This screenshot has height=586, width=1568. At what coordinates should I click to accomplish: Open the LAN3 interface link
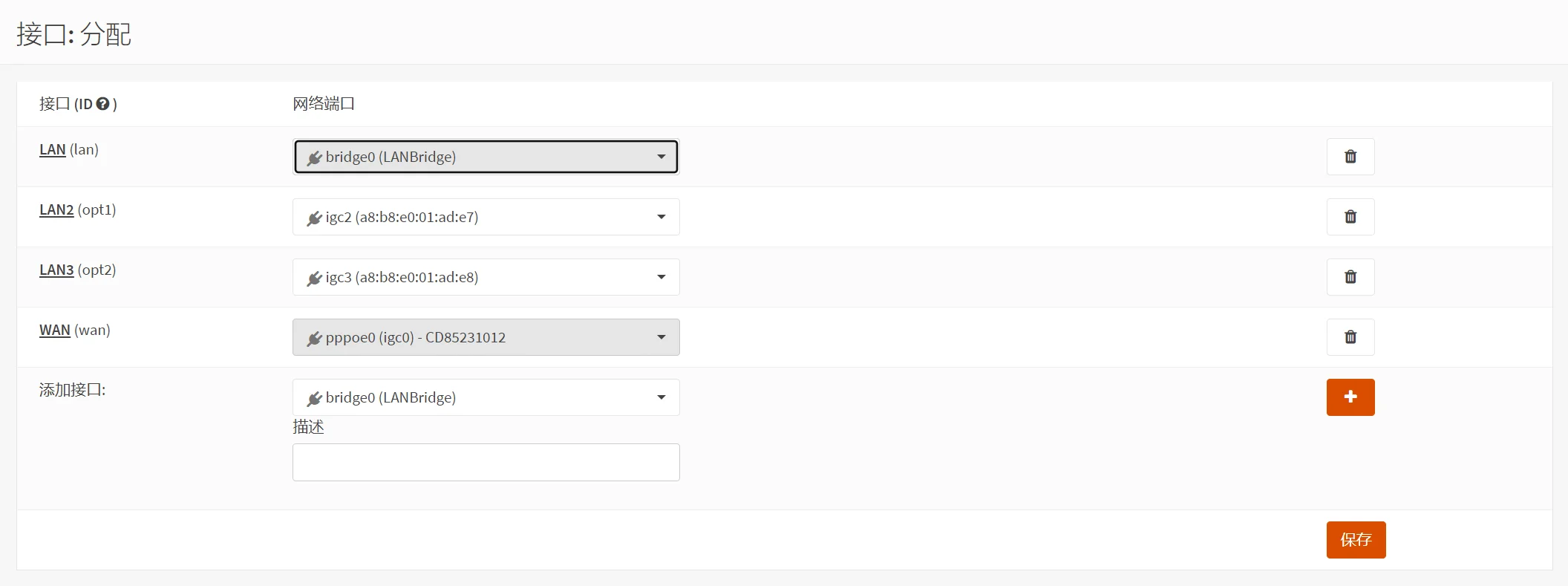pyautogui.click(x=56, y=270)
